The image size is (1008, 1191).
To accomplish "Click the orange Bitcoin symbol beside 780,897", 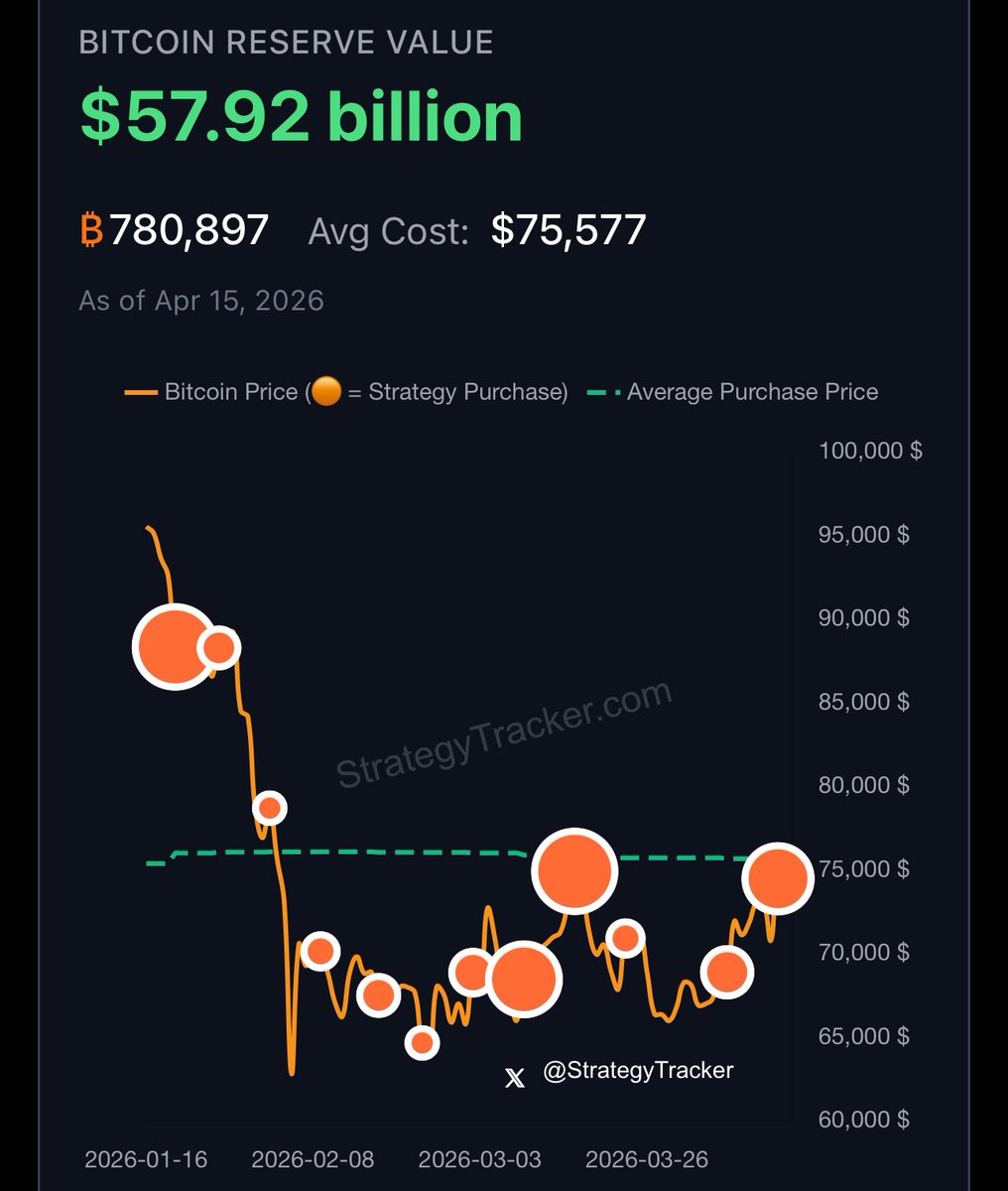I will pos(91,230).
